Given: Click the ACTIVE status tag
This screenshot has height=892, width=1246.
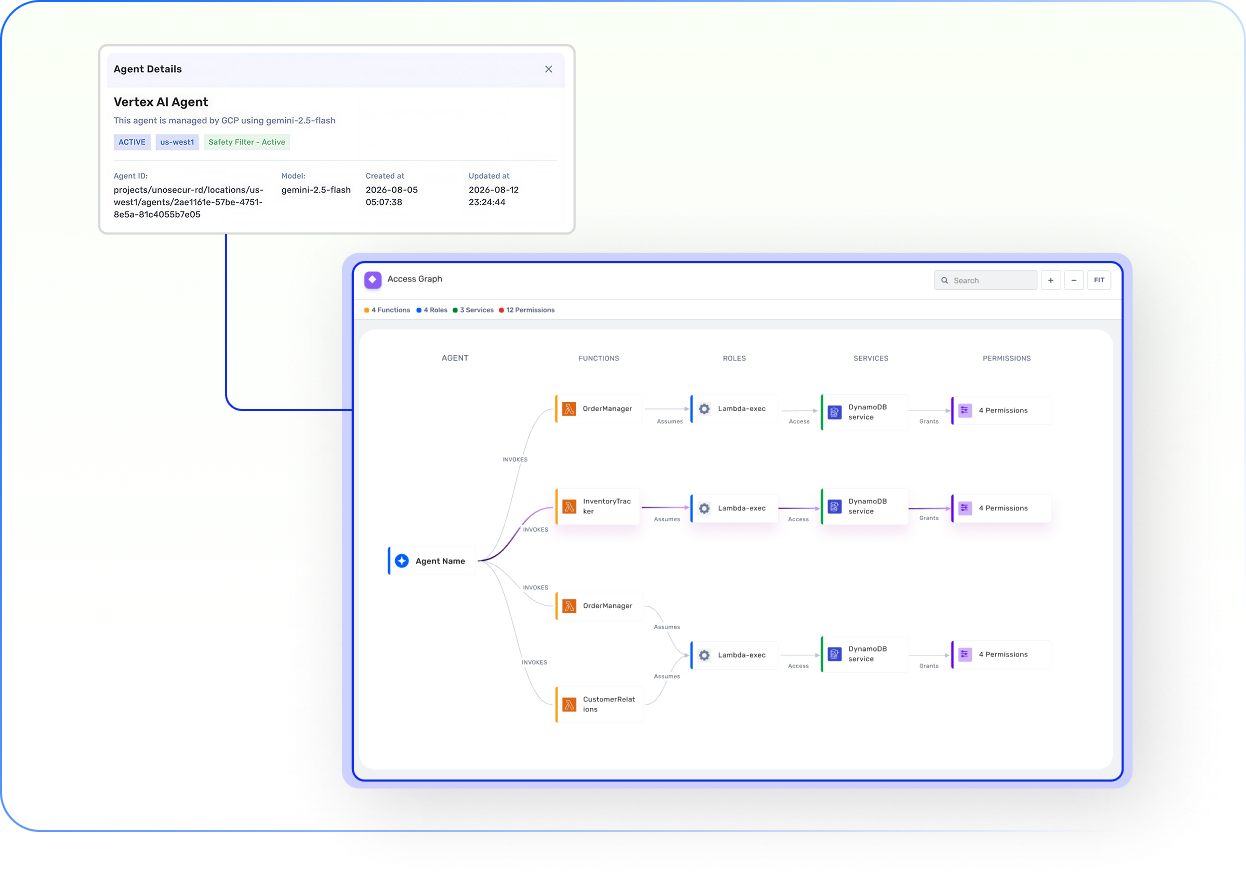Looking at the screenshot, I should pos(132,142).
